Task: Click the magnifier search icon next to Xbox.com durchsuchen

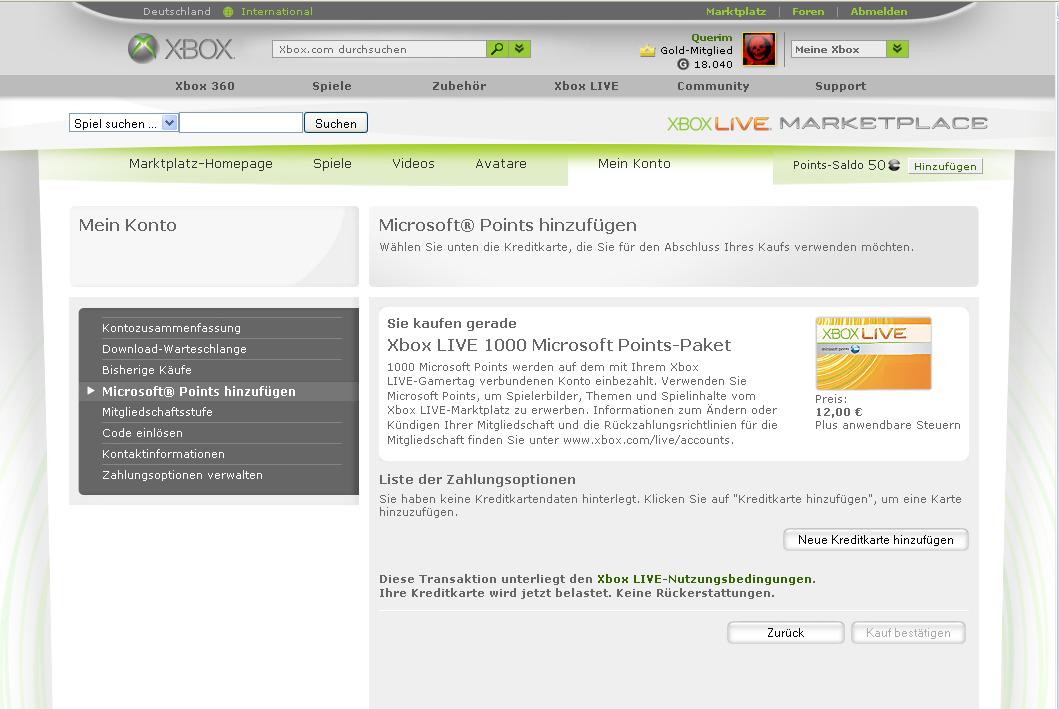Action: click(496, 49)
